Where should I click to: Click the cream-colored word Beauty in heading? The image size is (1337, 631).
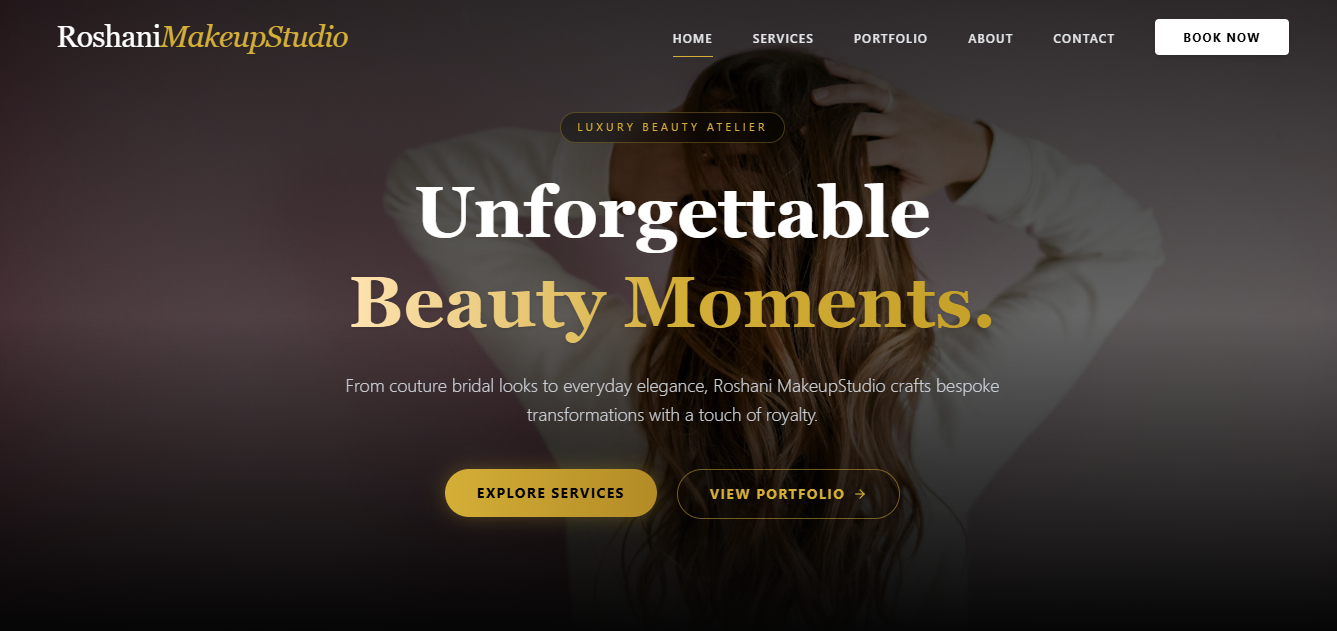(478, 303)
